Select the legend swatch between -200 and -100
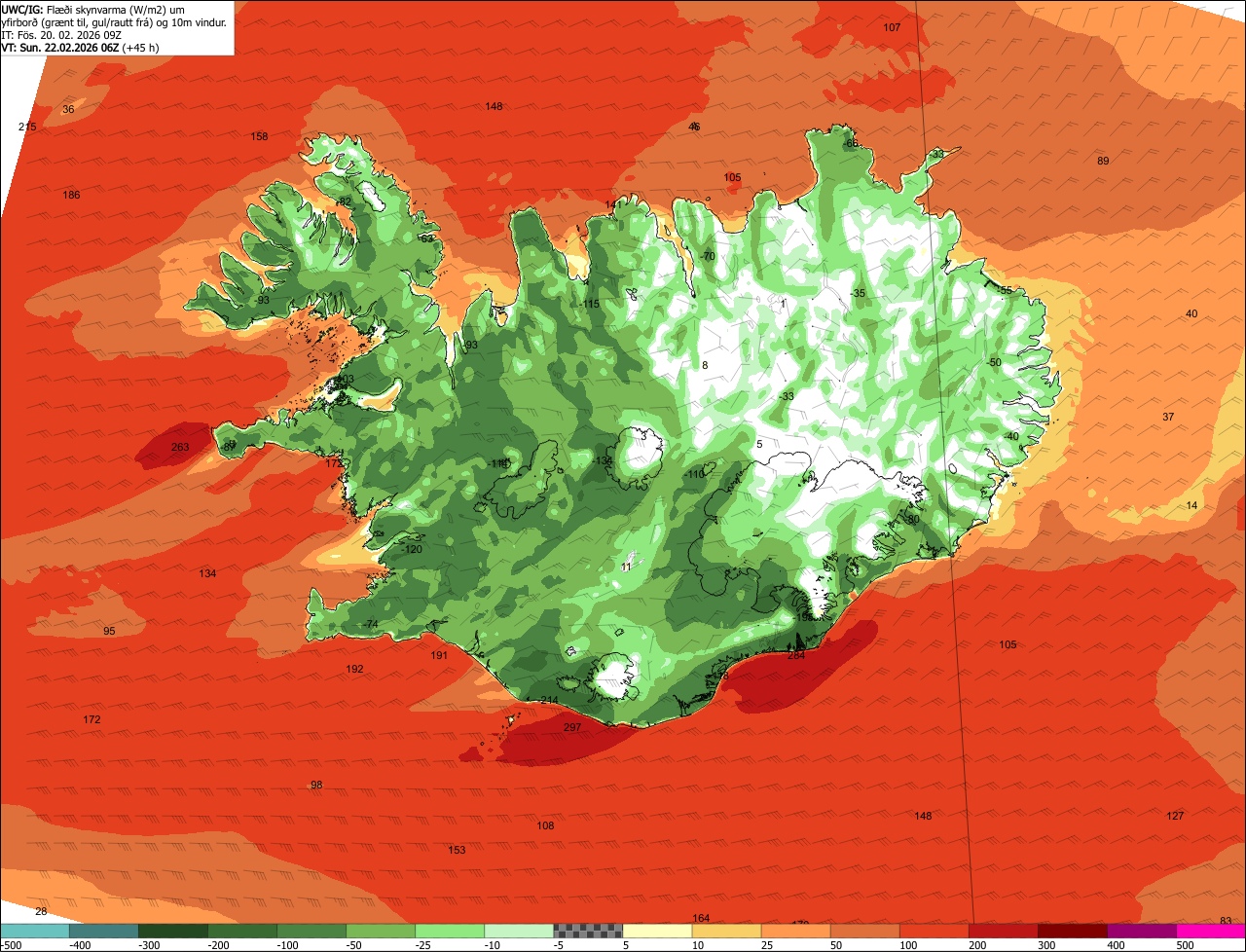1246x952 pixels. [242, 931]
